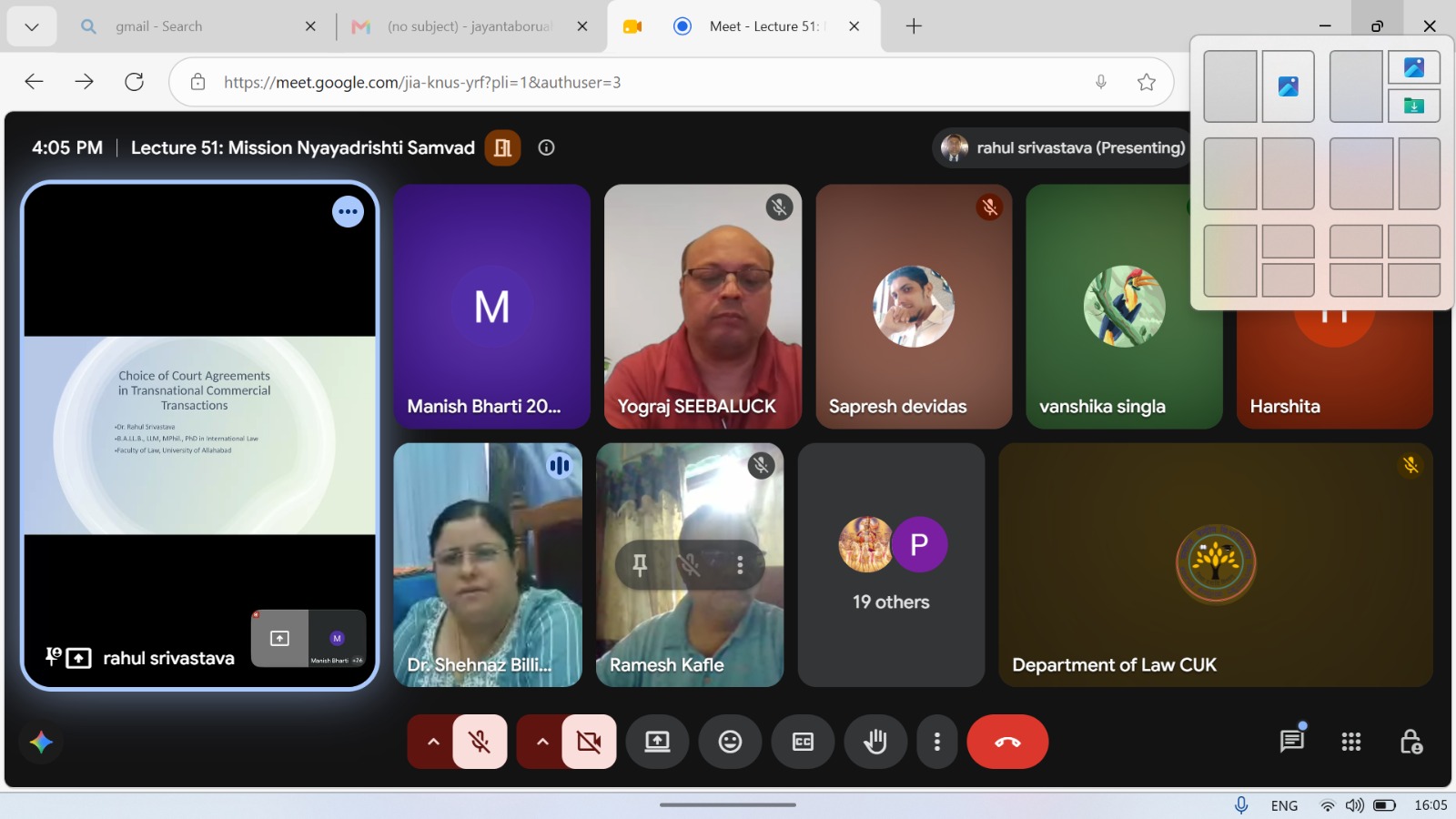Leave the call with the red hang-up button

[x=1007, y=742]
